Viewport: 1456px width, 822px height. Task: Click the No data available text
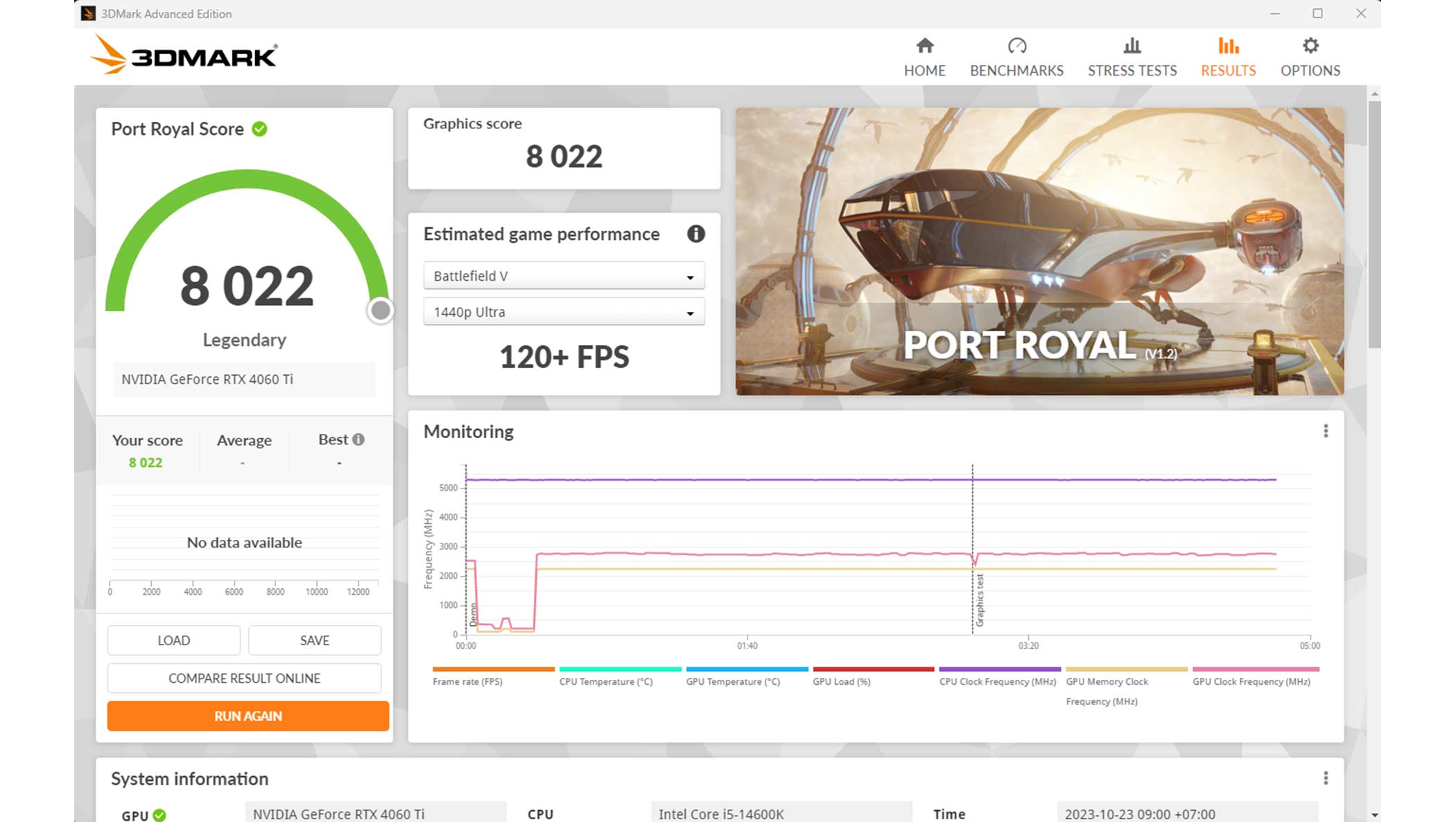coord(244,542)
